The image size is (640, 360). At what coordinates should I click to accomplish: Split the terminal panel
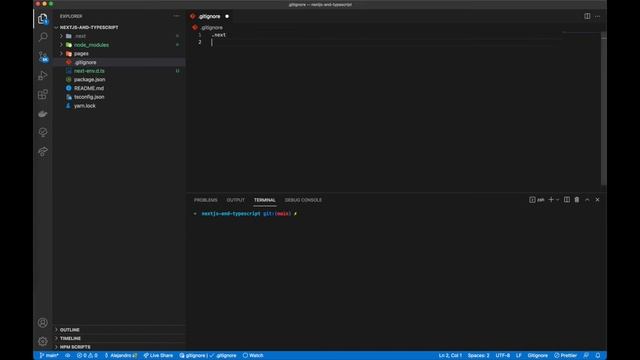567,200
